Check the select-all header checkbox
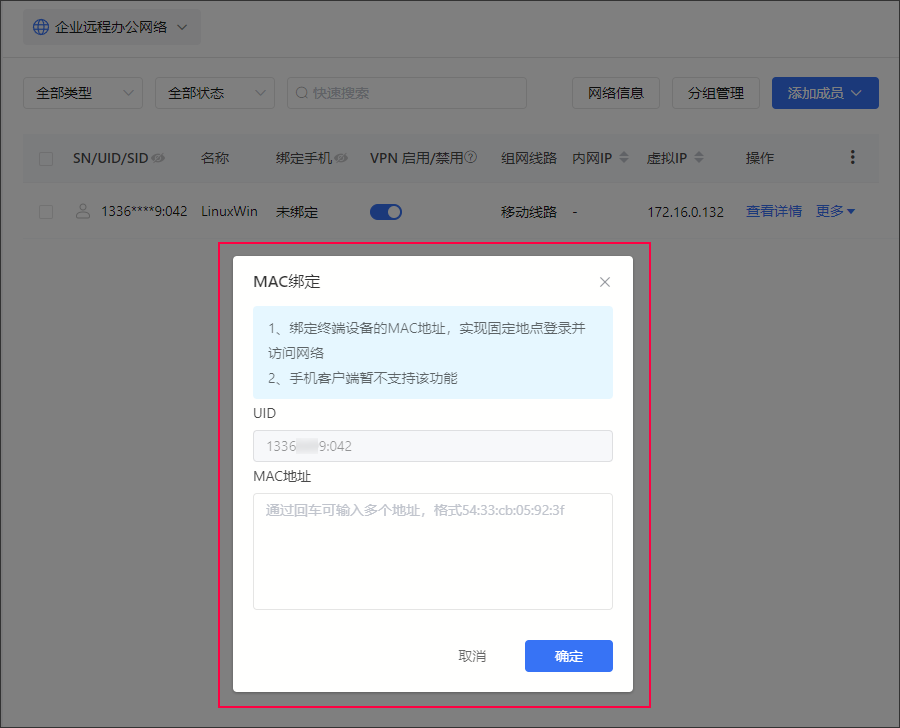The height and width of the screenshot is (728, 900). point(46,158)
